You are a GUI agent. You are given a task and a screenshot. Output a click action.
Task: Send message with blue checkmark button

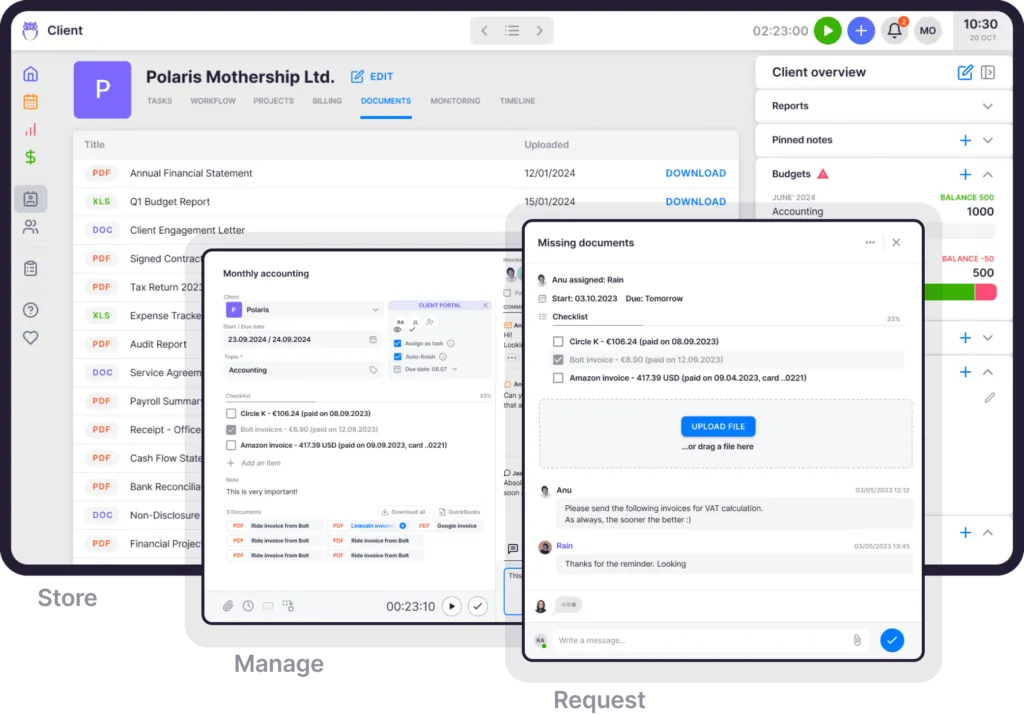click(891, 640)
